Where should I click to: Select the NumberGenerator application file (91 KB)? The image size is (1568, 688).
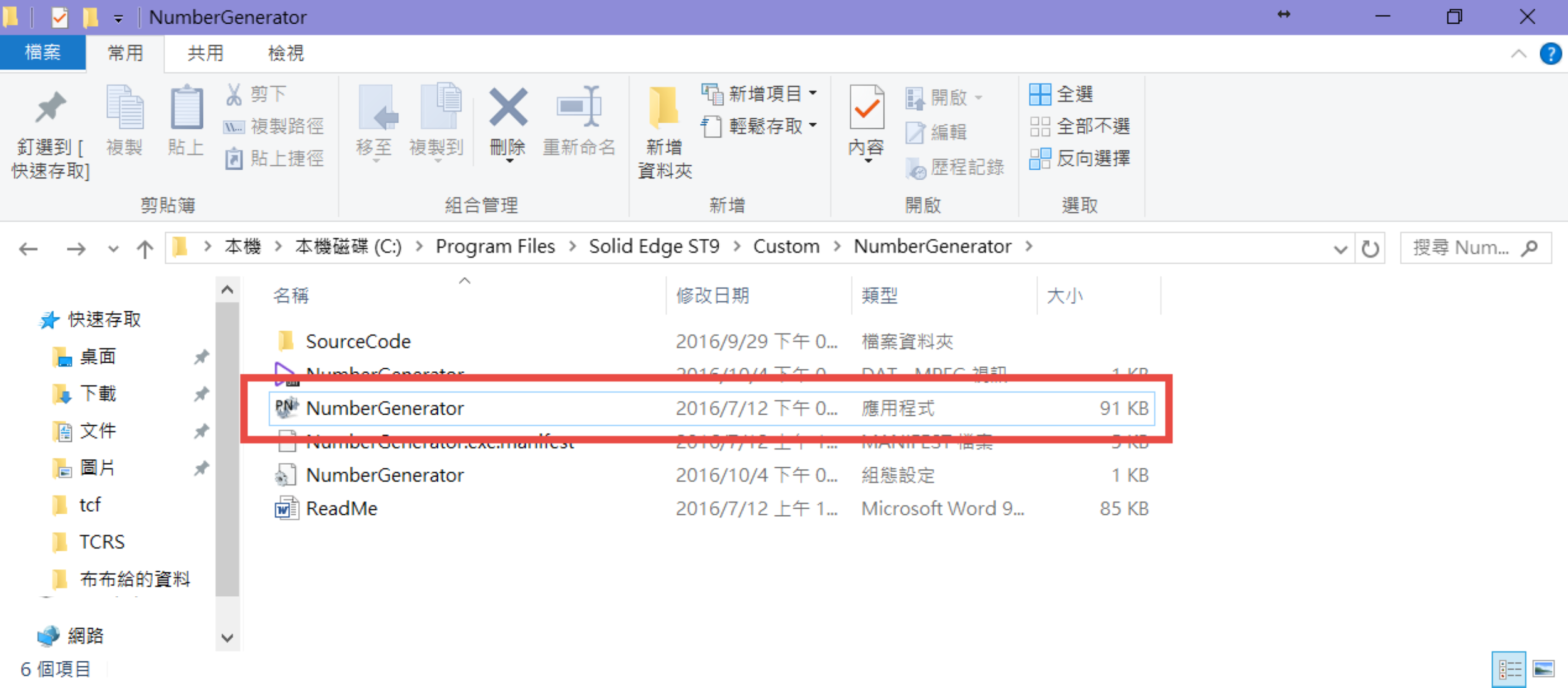point(712,408)
